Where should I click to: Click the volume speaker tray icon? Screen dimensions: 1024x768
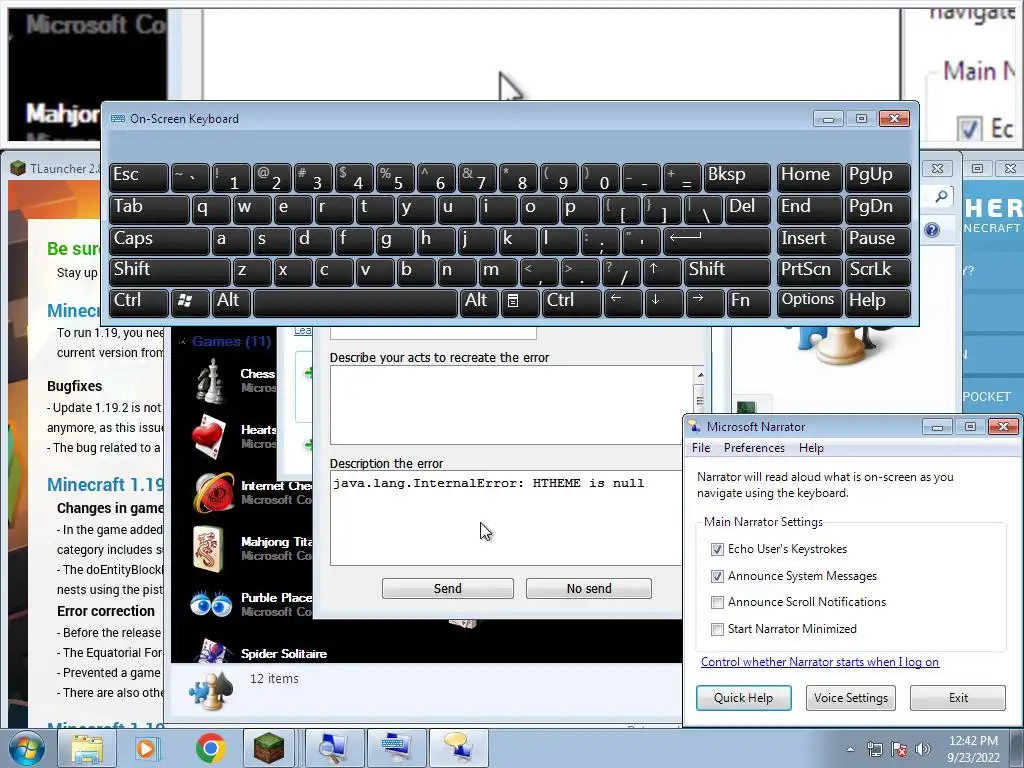coord(923,749)
